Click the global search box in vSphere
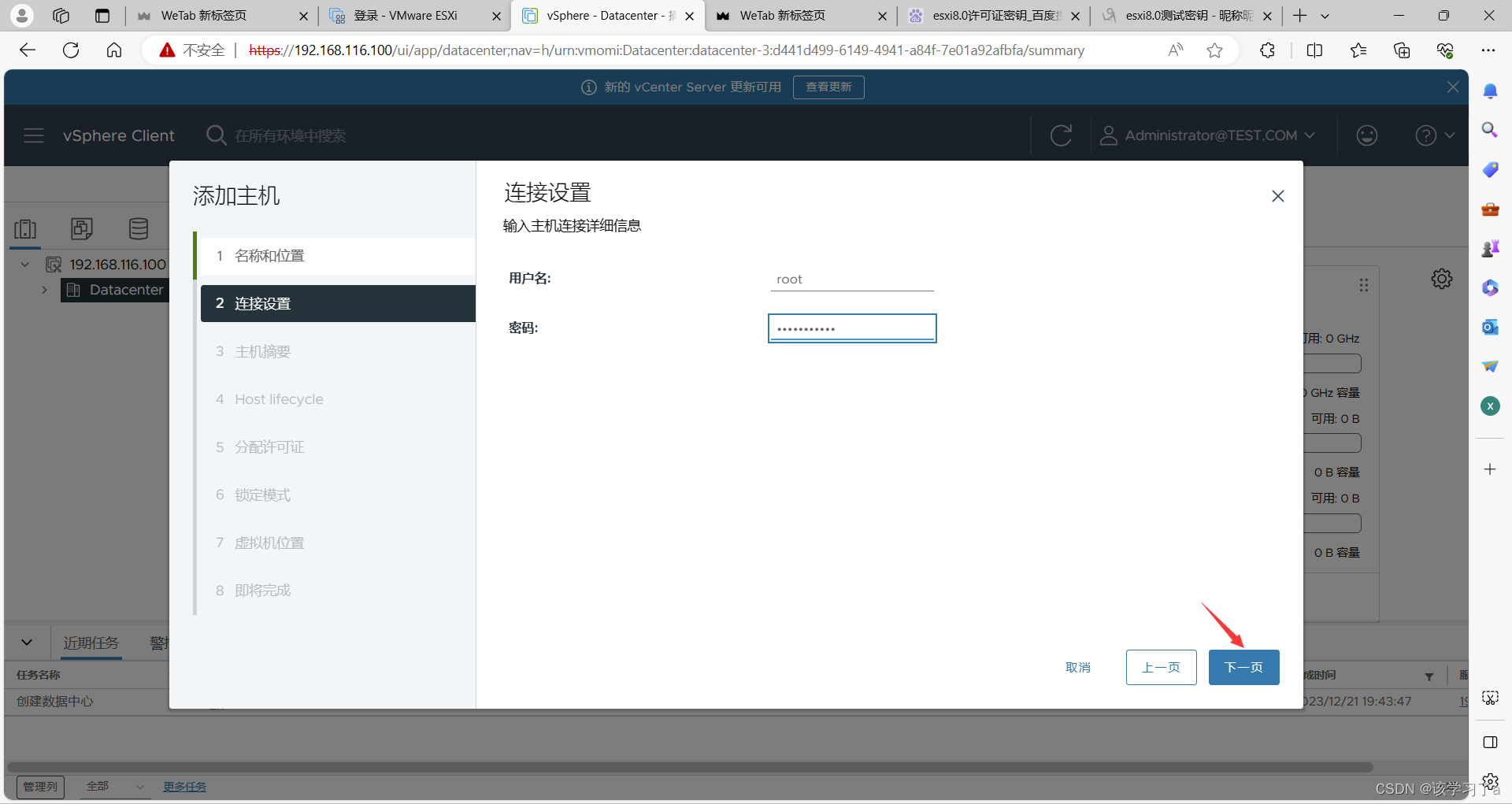Screen dimensions: 1512x804 click(290, 135)
